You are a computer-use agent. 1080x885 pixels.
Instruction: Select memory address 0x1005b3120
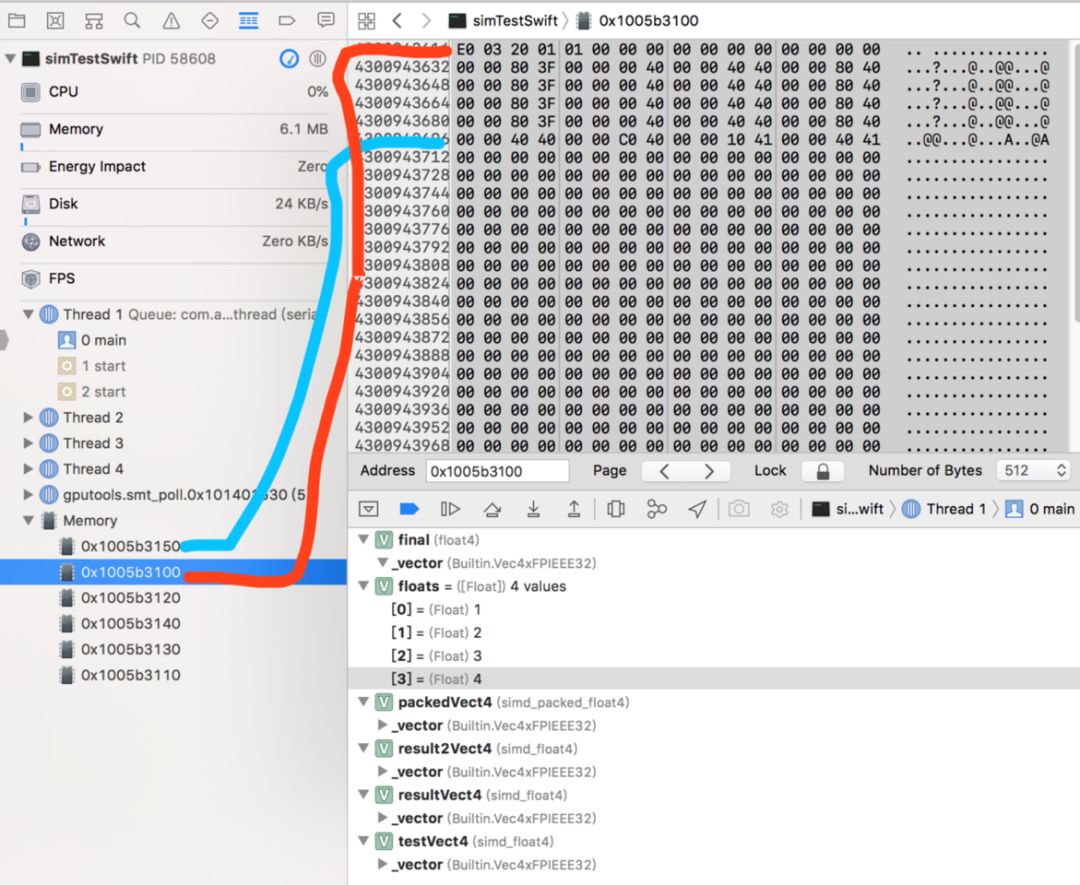tap(130, 598)
